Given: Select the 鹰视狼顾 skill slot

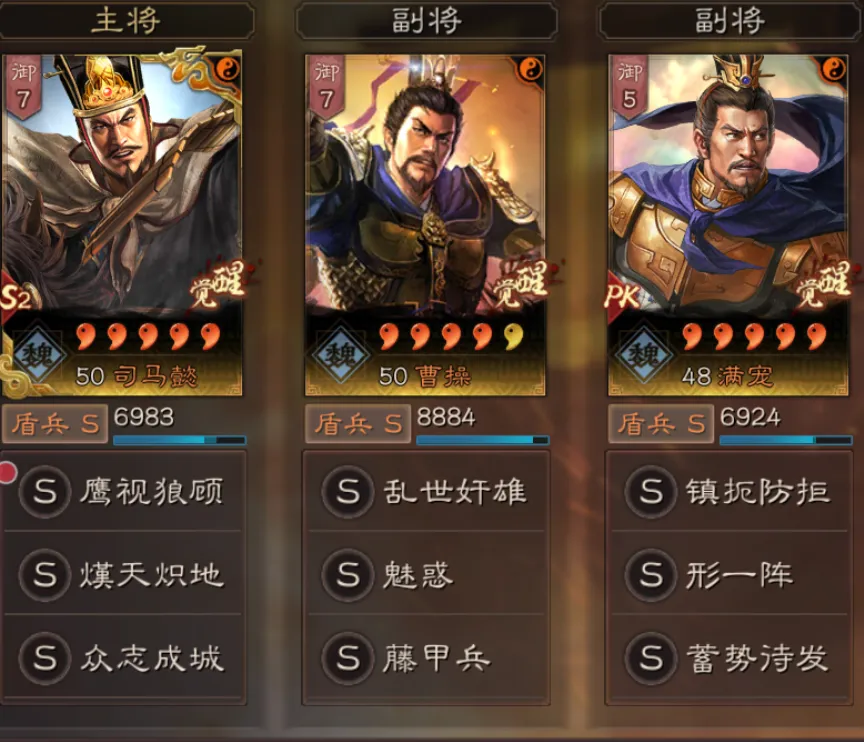Looking at the screenshot, I should click(x=123, y=491).
